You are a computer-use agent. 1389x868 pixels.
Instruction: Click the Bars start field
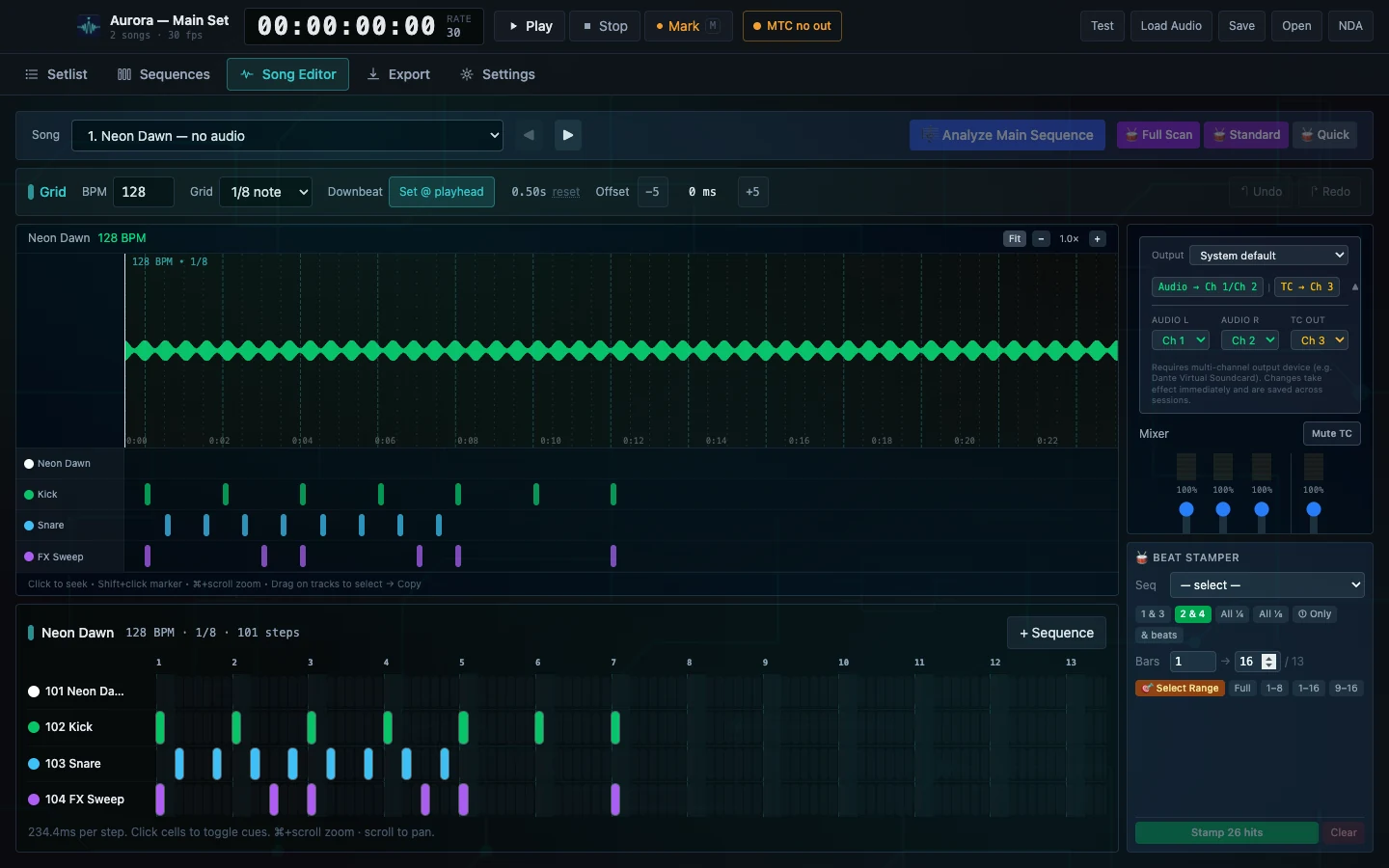(x=1192, y=662)
